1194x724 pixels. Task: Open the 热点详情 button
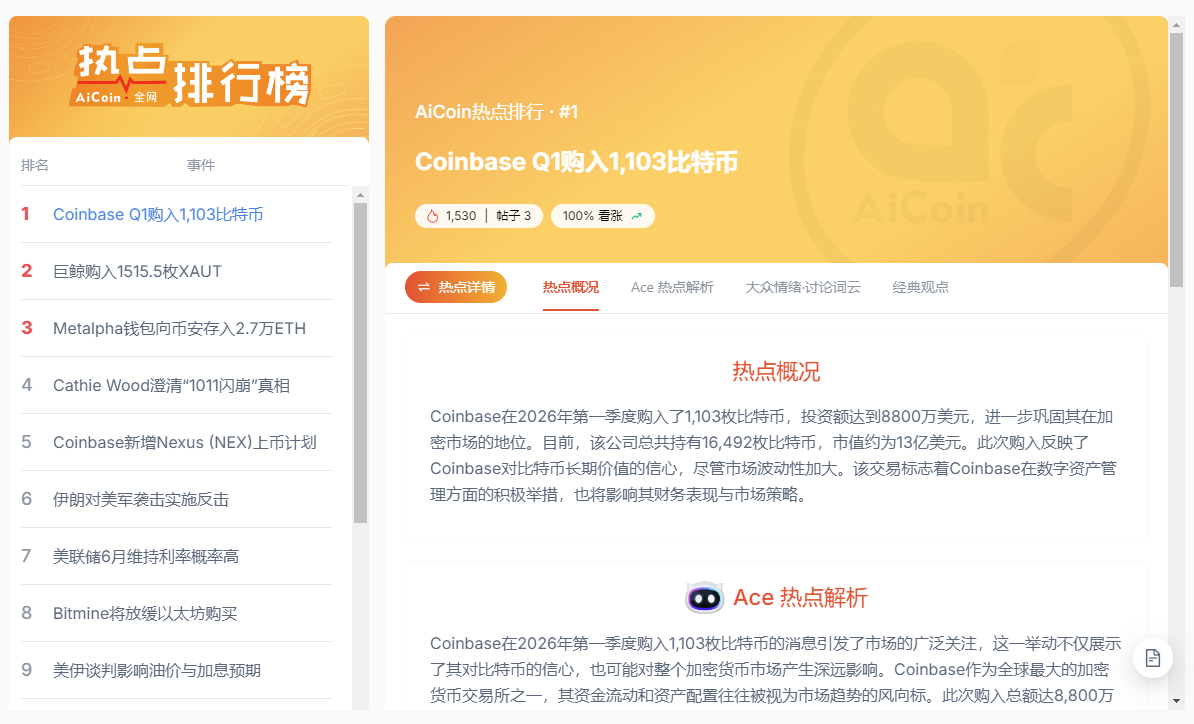tap(455, 287)
